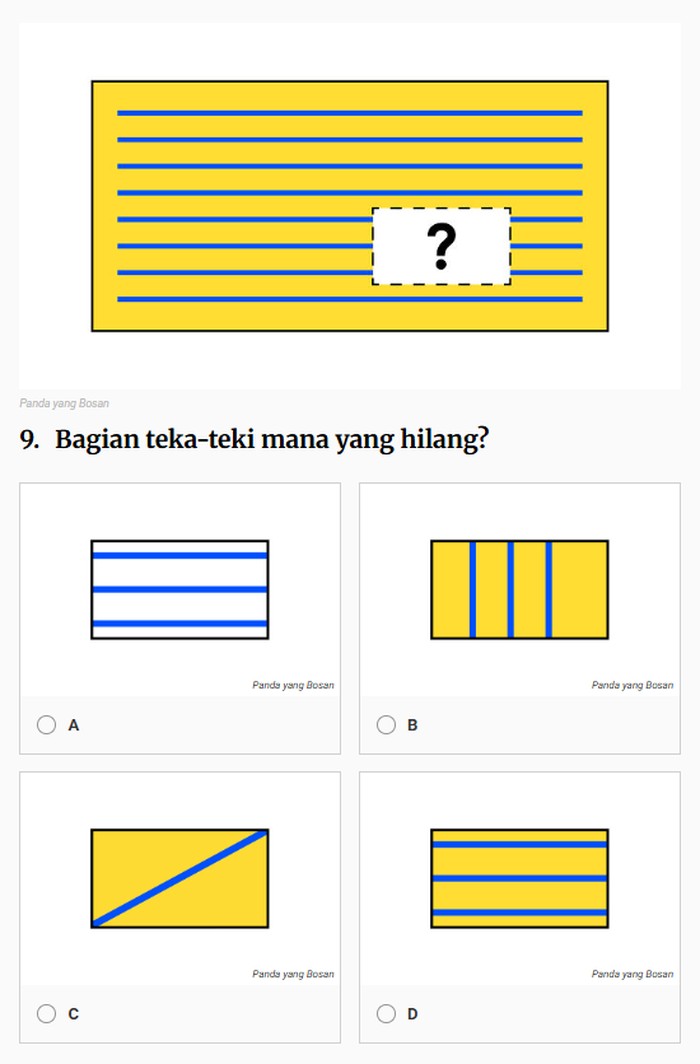Click the white rectangle with horizontal blue lines

click(x=180, y=589)
